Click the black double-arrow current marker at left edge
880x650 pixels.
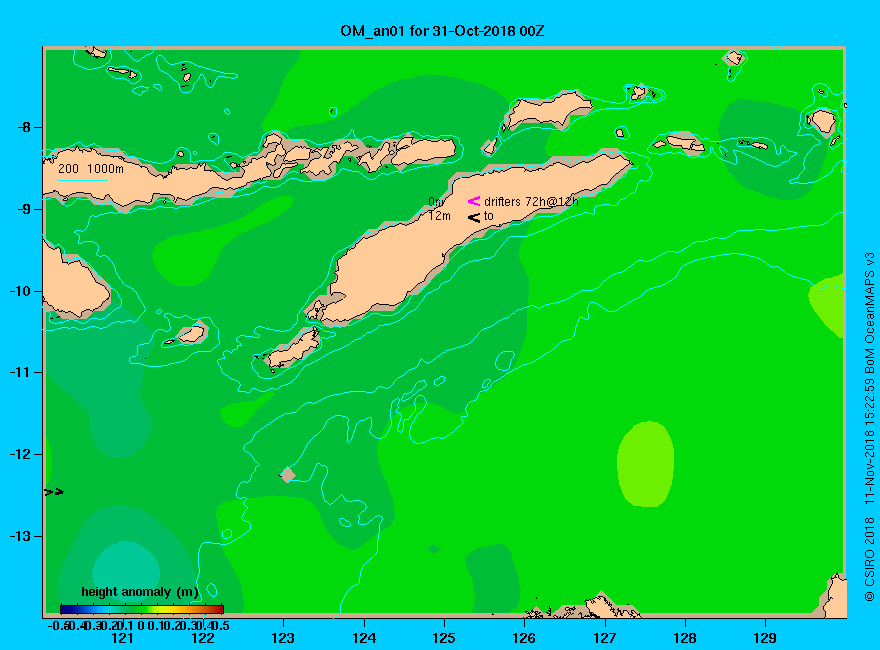pyautogui.click(x=54, y=492)
